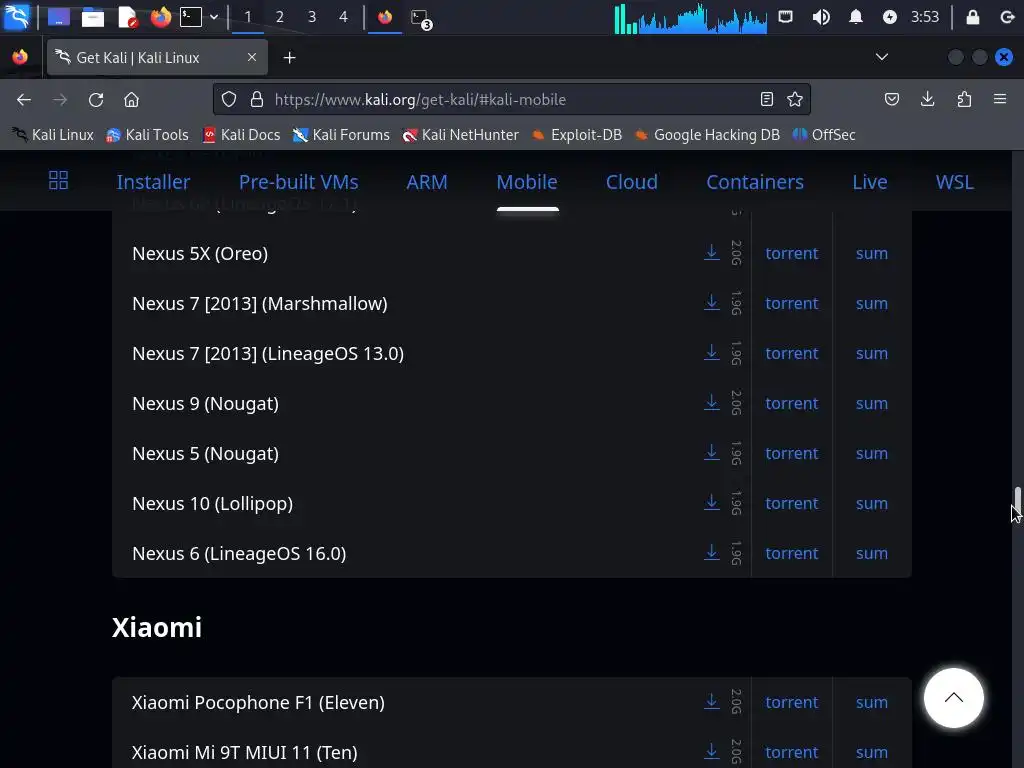Go to the Containers section
The width and height of the screenshot is (1024, 768).
coord(755,182)
